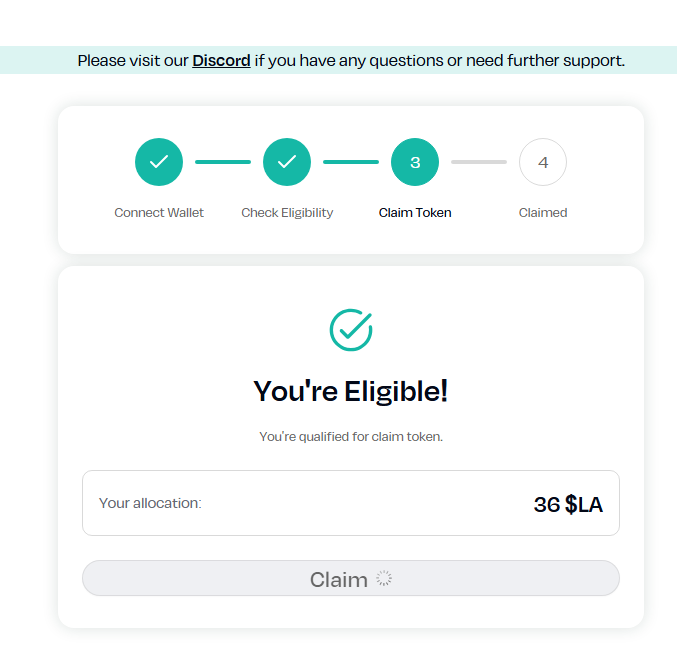Click the 36 $LA allocation amount
This screenshot has height=668, width=677.
click(568, 504)
